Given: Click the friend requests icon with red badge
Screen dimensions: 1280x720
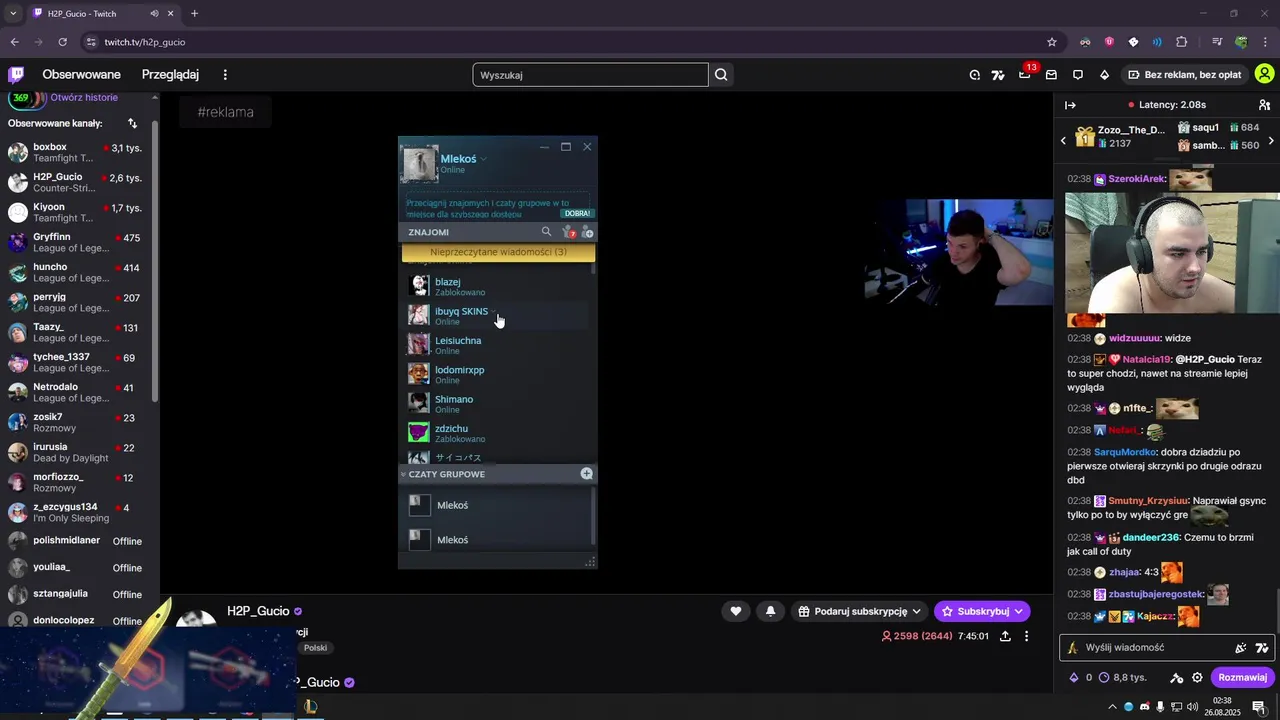Looking at the screenshot, I should coord(568,232).
